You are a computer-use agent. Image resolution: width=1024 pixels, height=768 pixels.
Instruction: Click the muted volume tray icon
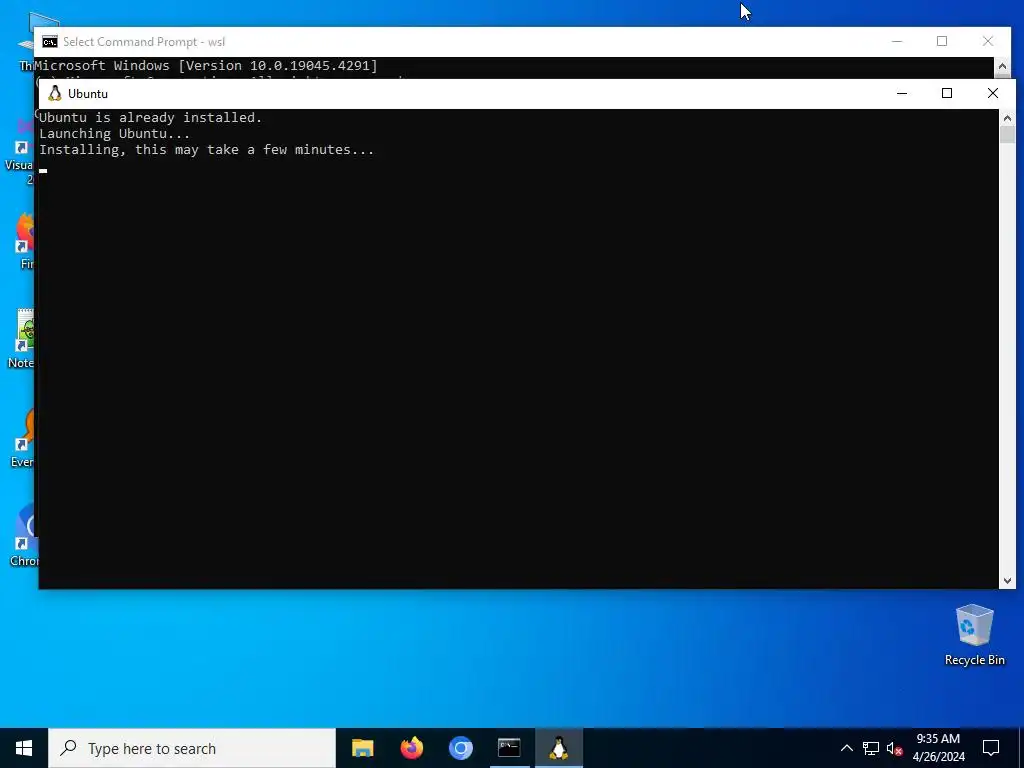point(895,748)
